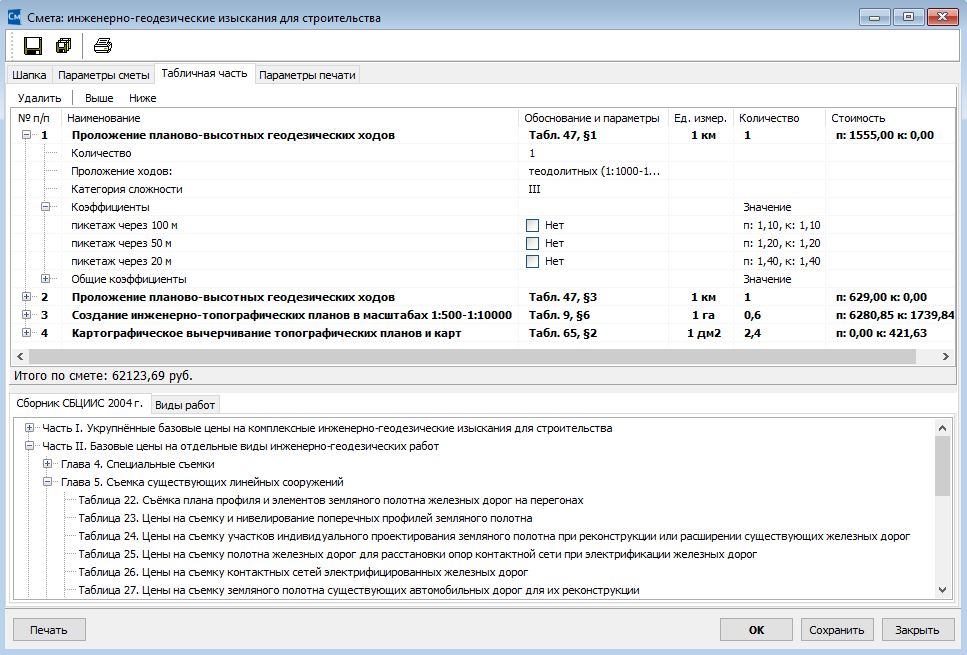The width and height of the screenshot is (967, 655).
Task: Click the save floppy disk icon
Action: [x=33, y=46]
